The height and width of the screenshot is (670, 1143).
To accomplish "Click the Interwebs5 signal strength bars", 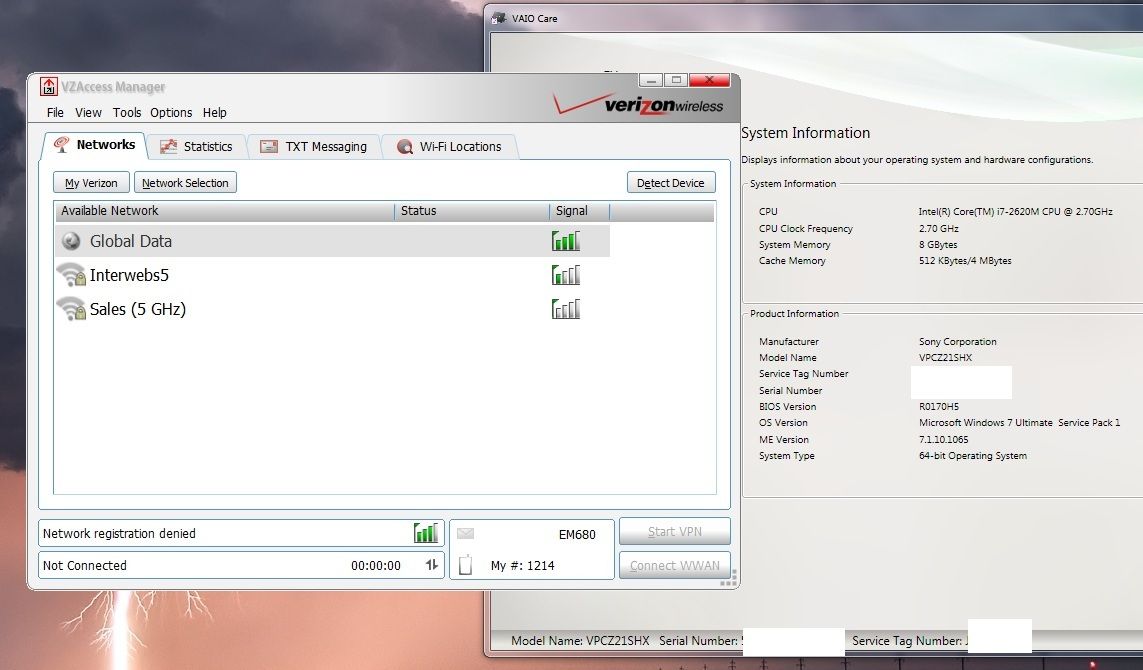I will coord(566,275).
